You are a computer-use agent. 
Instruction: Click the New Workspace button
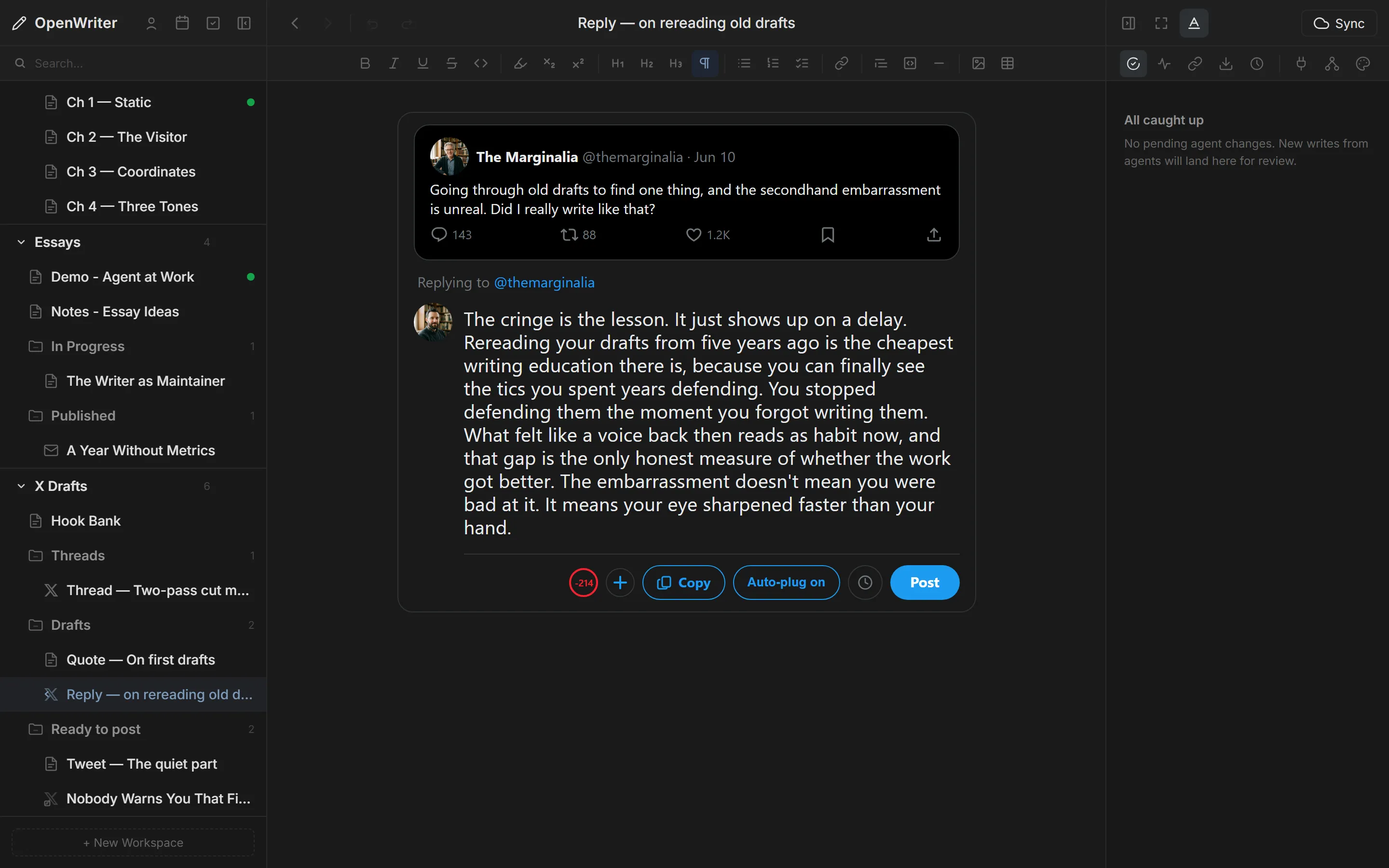[133, 843]
